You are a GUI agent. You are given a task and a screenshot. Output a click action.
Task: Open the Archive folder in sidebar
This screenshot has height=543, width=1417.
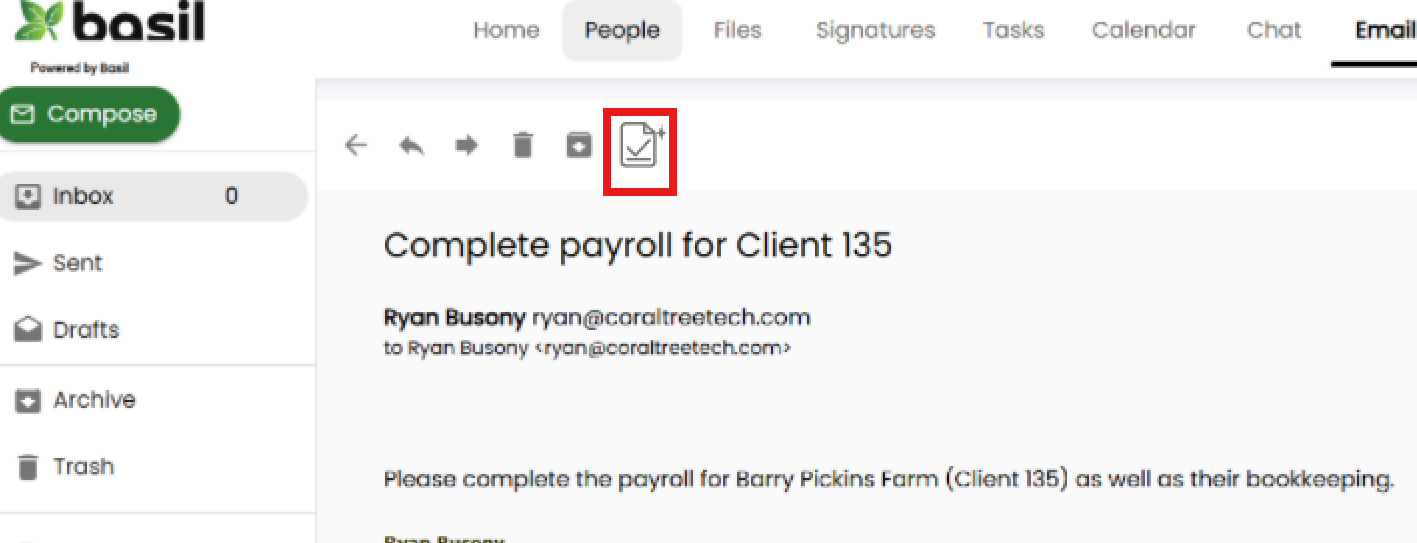[x=93, y=400]
